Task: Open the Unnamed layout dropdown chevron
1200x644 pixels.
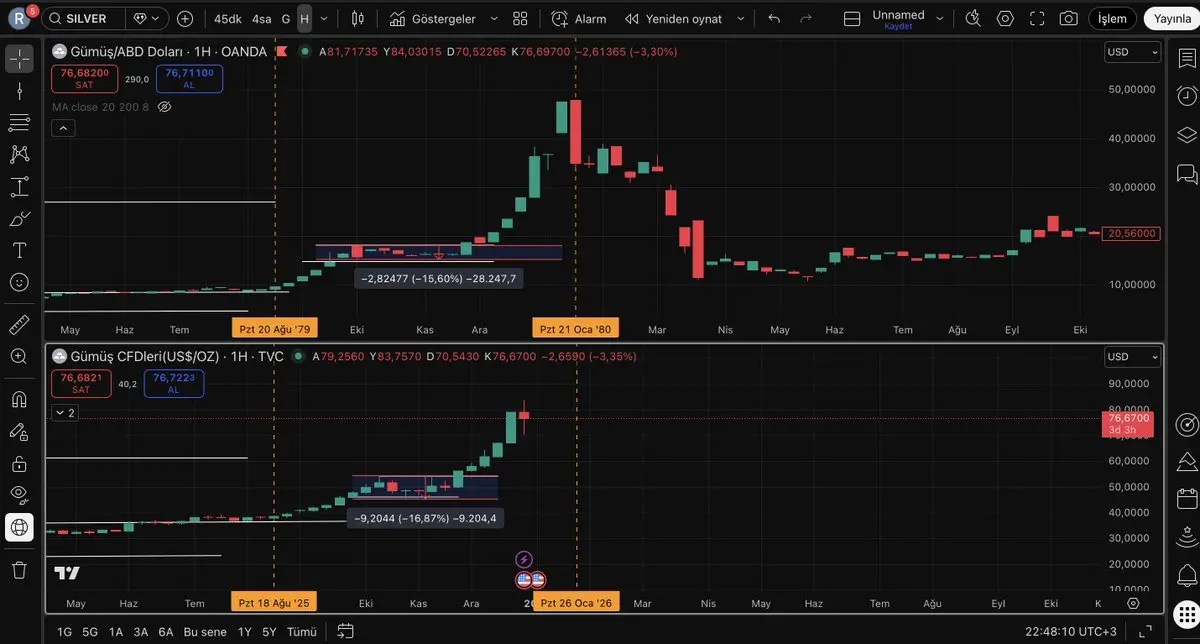Action: pyautogui.click(x=937, y=19)
